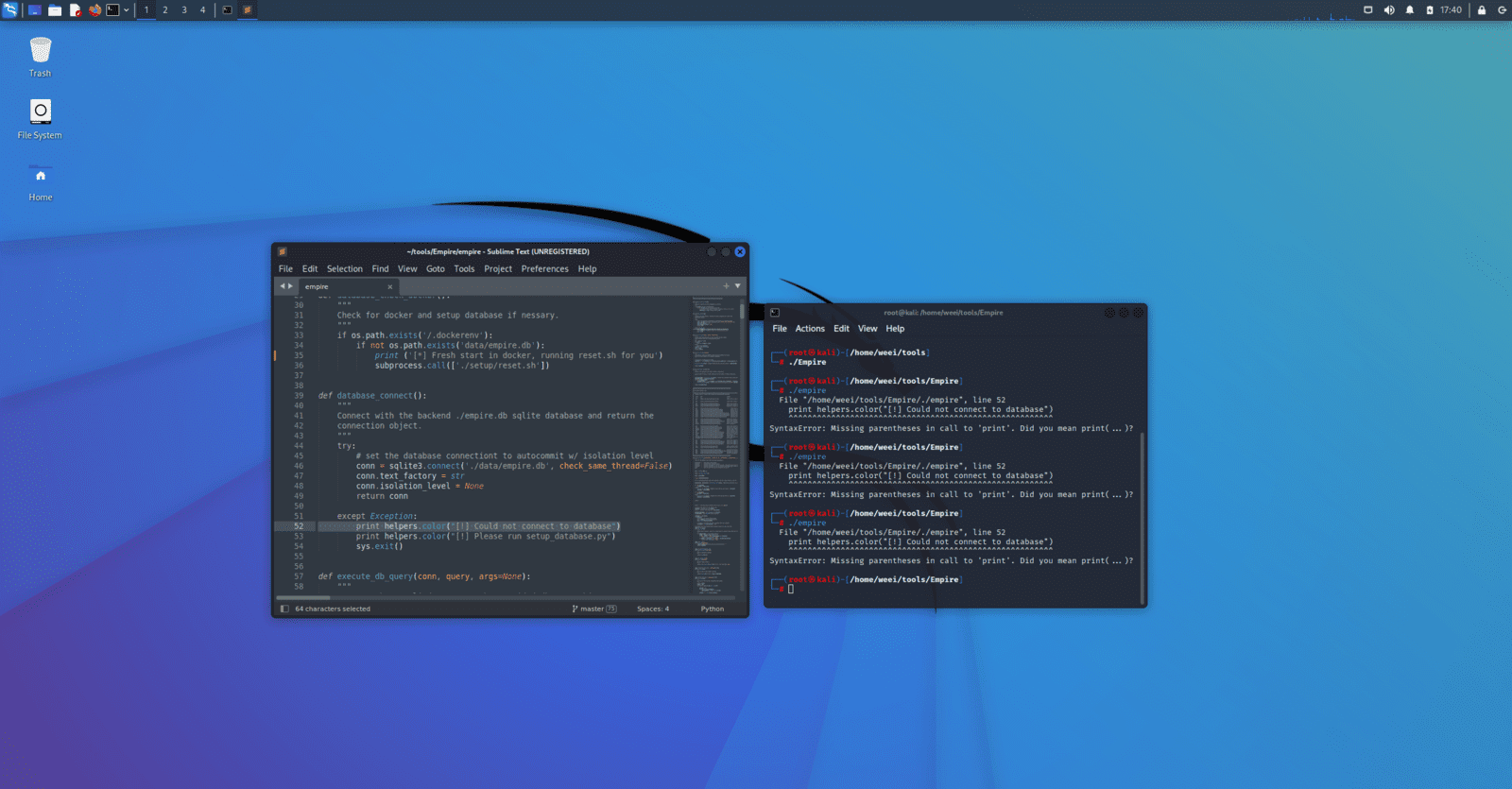Viewport: 1512px width, 789px height.
Task: Close the empire tab
Action: 389,286
